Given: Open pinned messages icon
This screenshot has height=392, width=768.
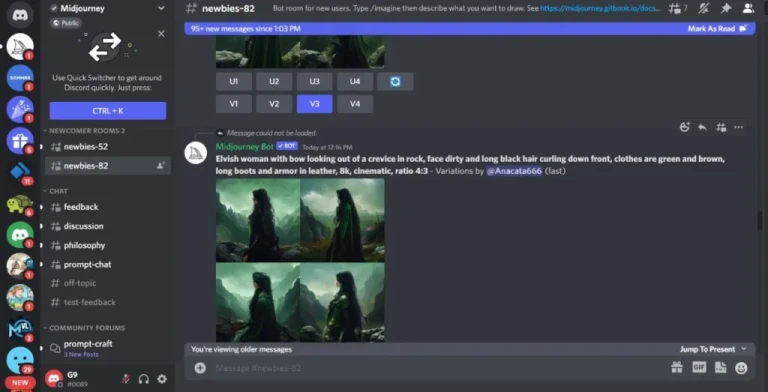Looking at the screenshot, I should click(x=726, y=8).
